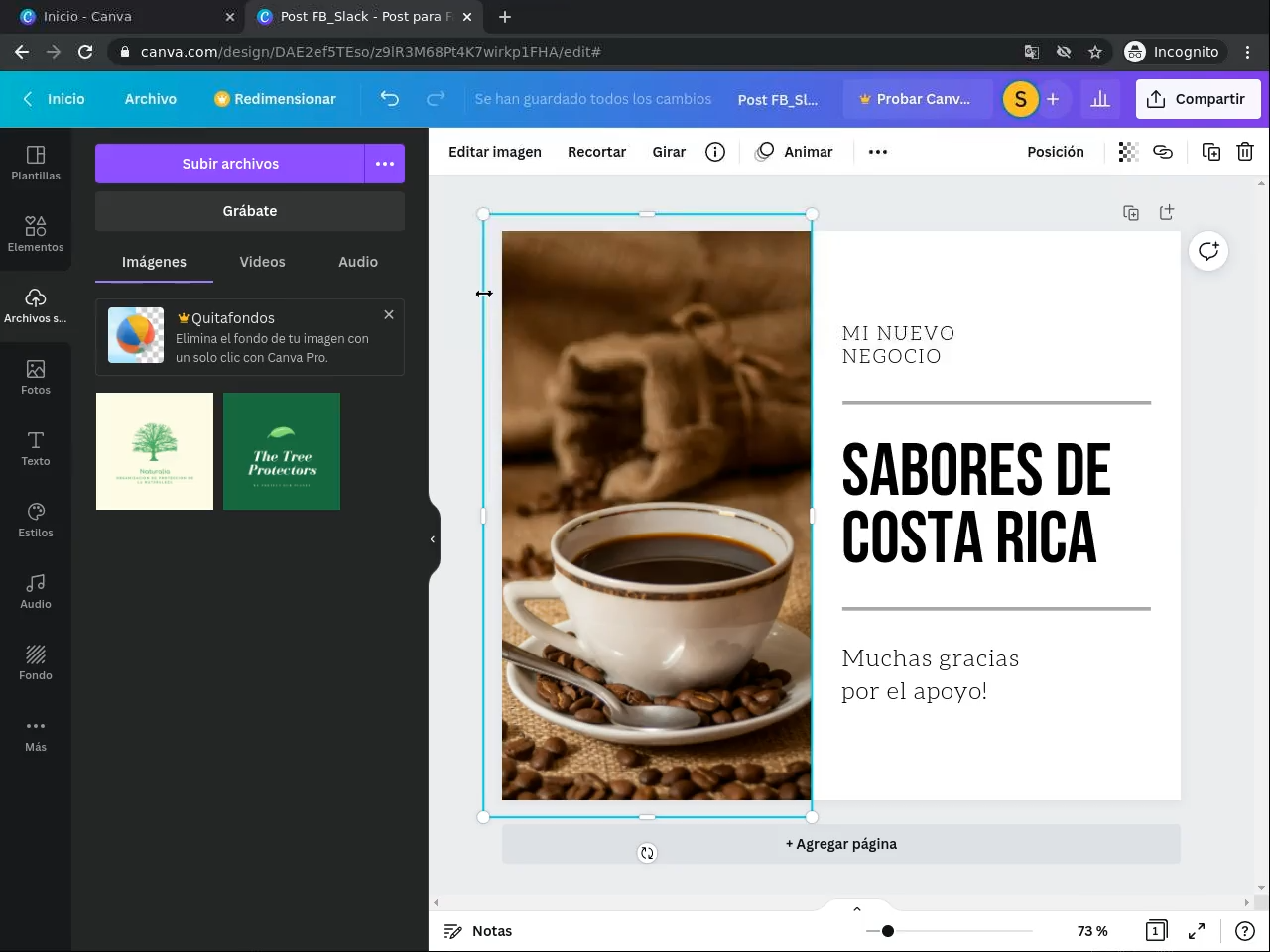
Task: Click Recortar in the toolbar
Action: pos(596,152)
